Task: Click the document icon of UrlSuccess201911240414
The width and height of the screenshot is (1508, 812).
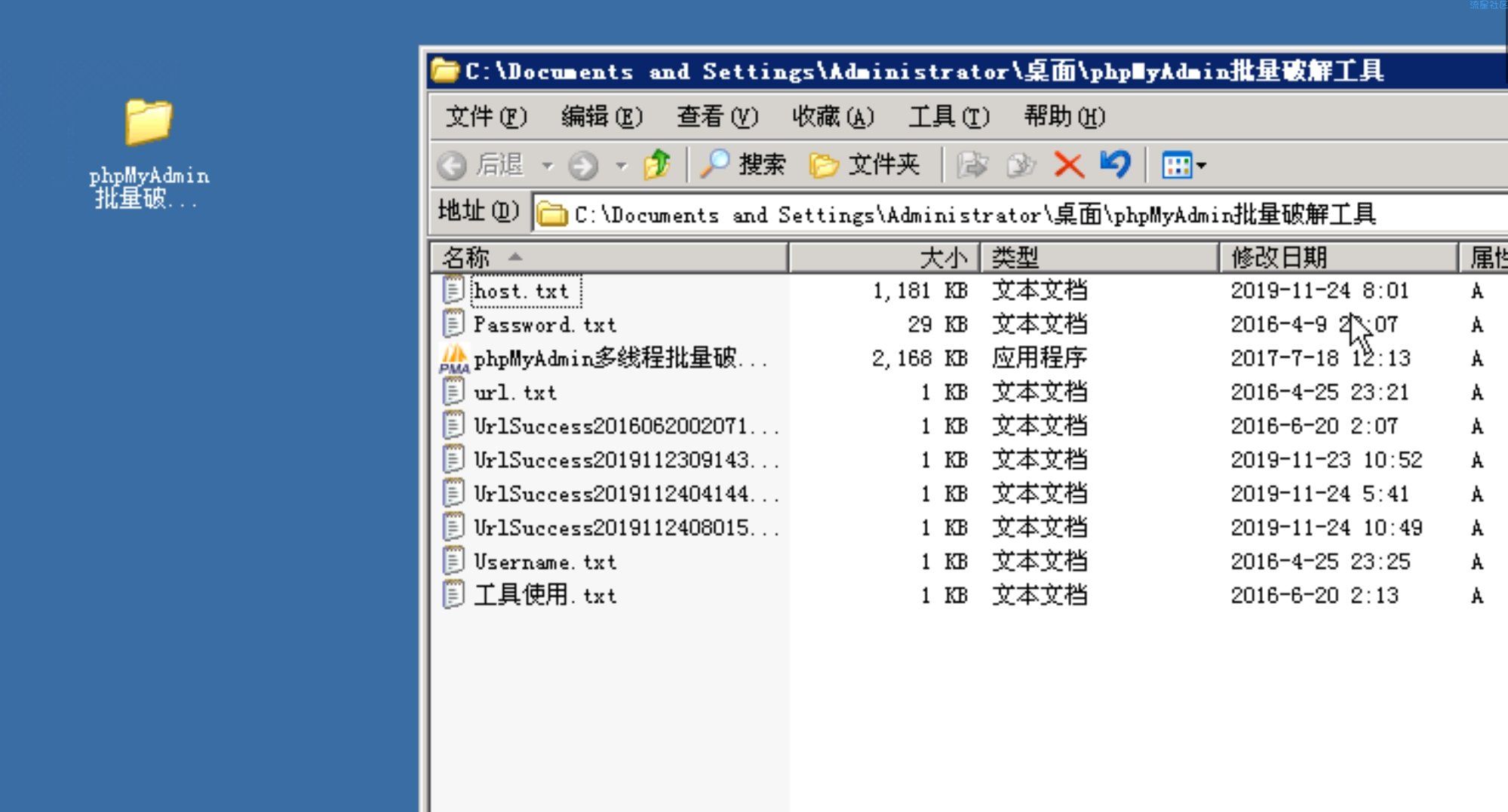Action: (453, 494)
